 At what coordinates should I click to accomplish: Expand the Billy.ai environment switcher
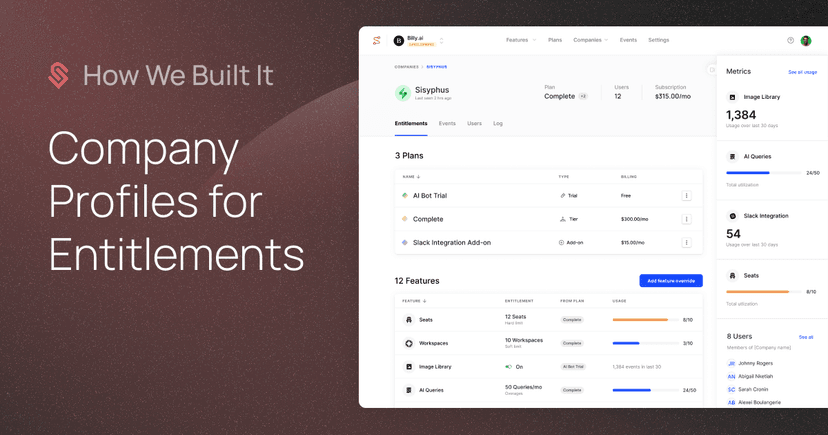coord(441,41)
